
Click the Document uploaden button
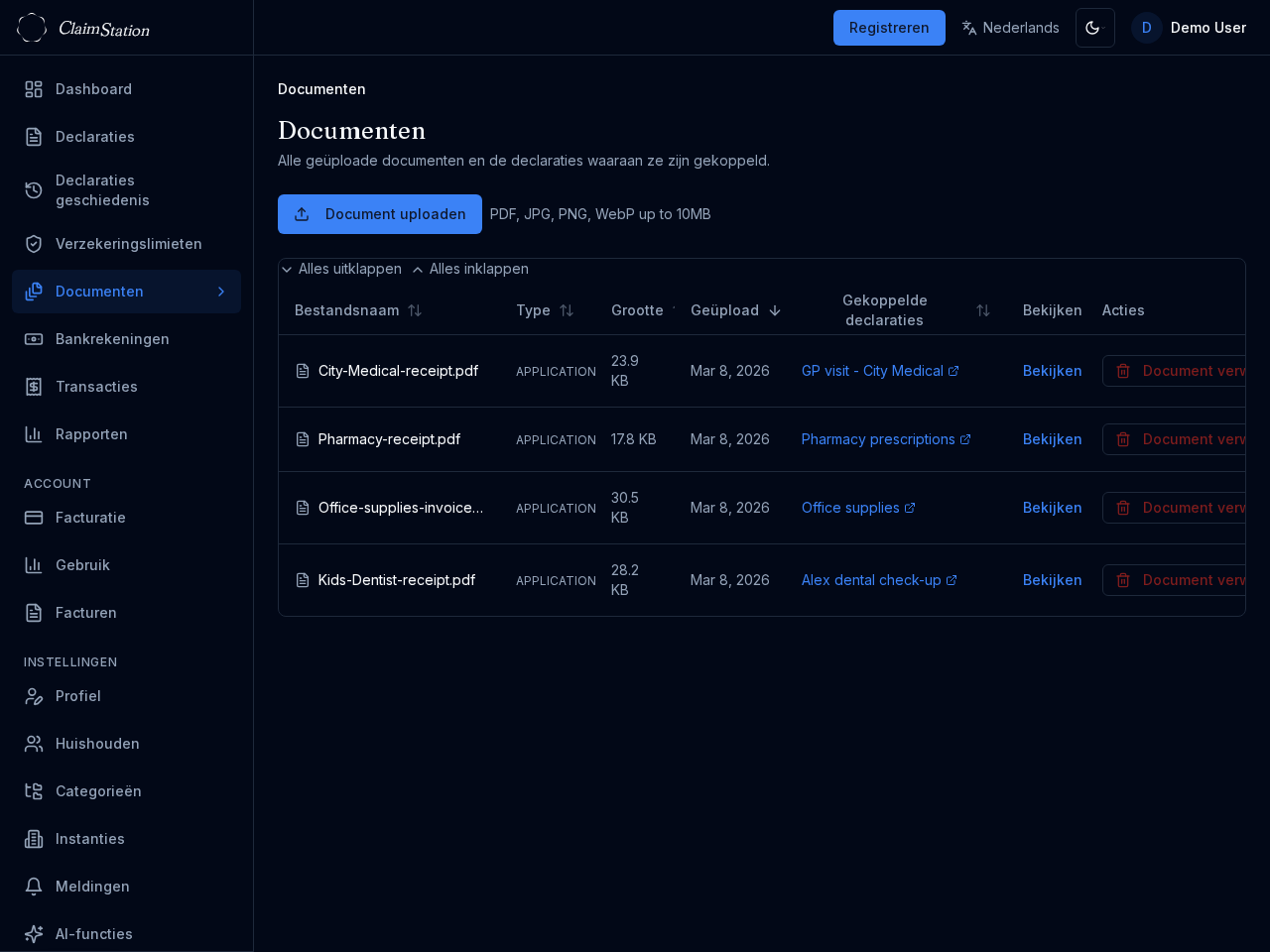click(379, 214)
